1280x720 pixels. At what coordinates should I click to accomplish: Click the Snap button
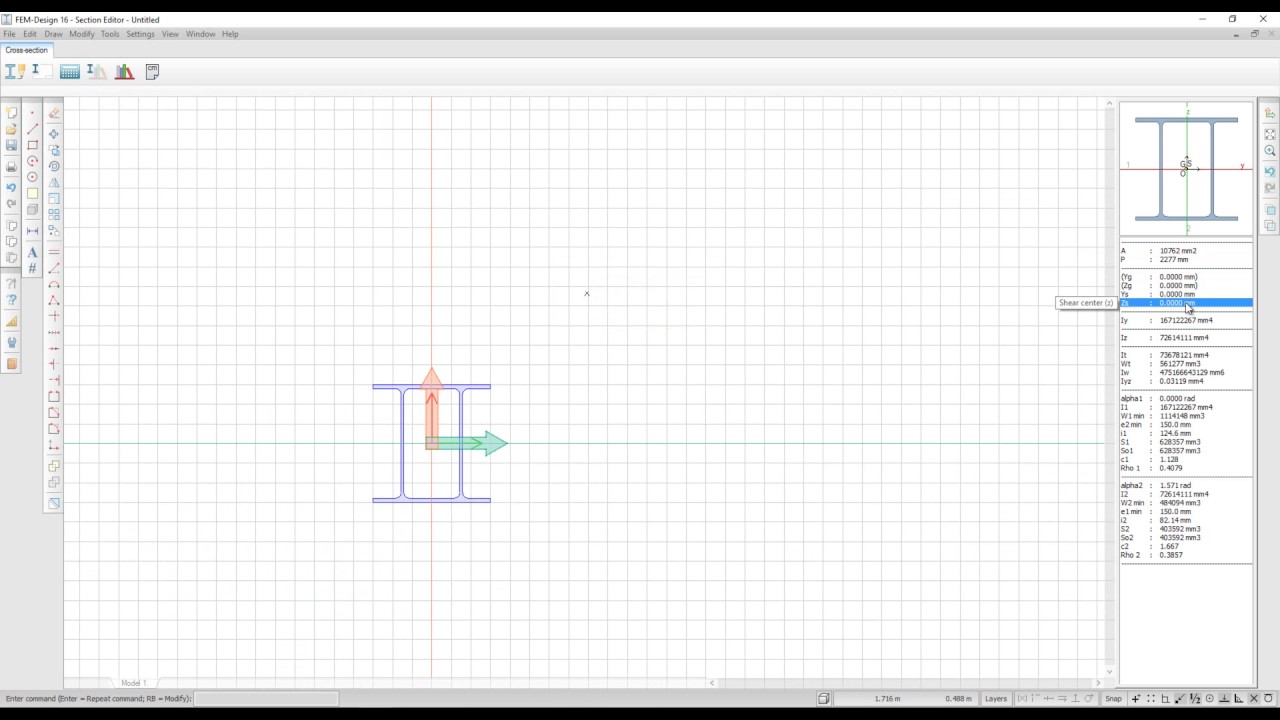pyautogui.click(x=1113, y=698)
